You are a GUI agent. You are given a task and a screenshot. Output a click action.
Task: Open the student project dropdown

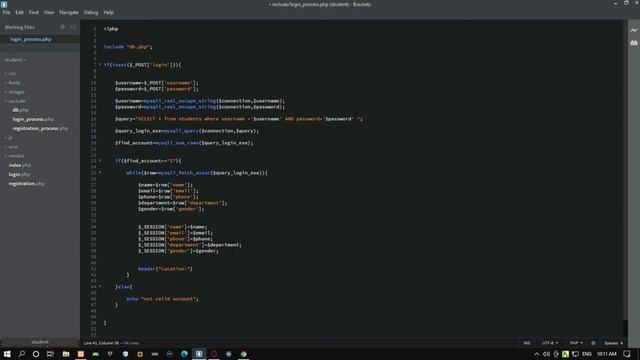pyautogui.click(x=15, y=60)
